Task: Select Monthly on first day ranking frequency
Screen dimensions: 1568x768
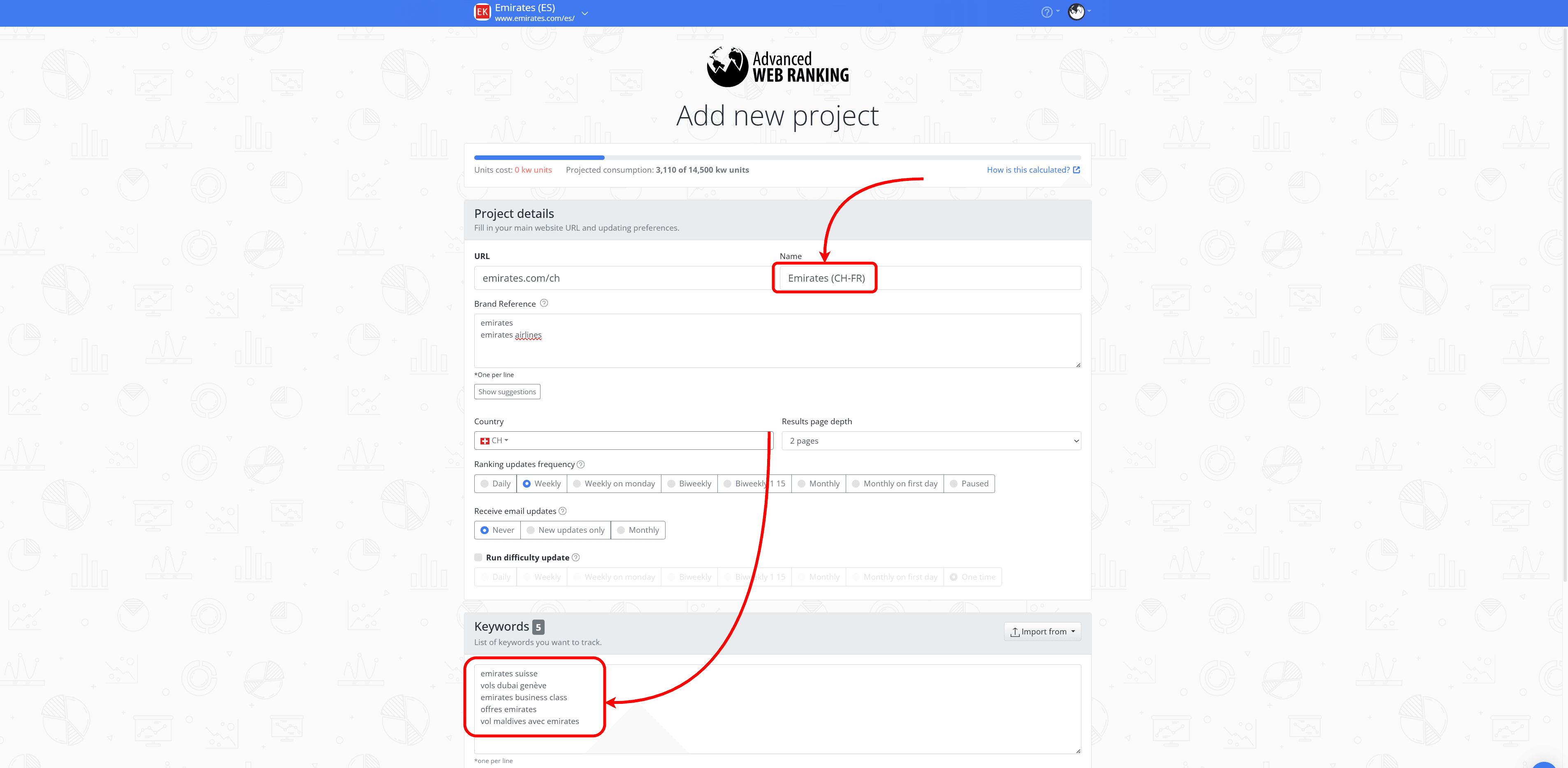Action: [895, 484]
